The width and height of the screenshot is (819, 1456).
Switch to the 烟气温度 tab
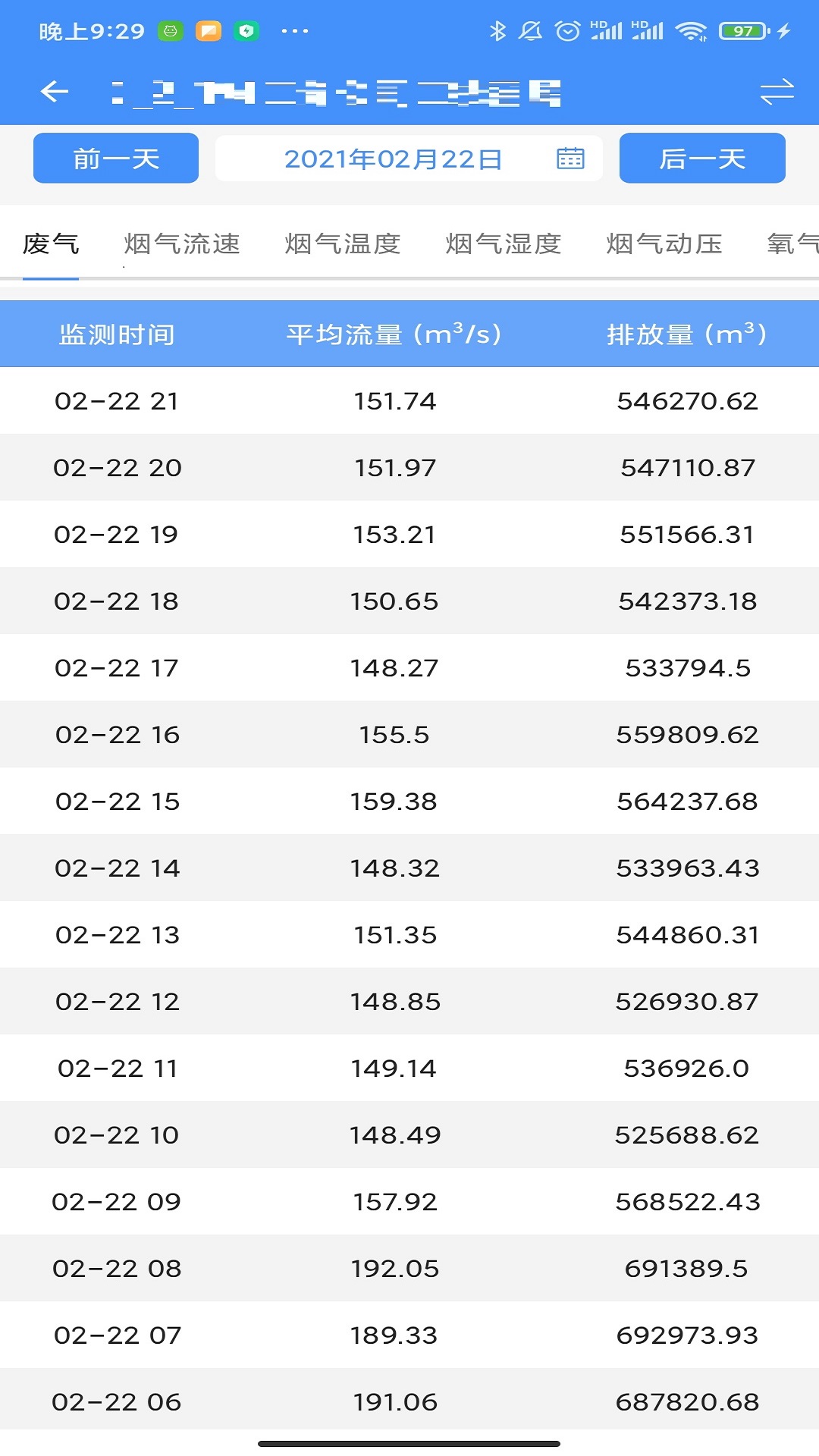(343, 244)
